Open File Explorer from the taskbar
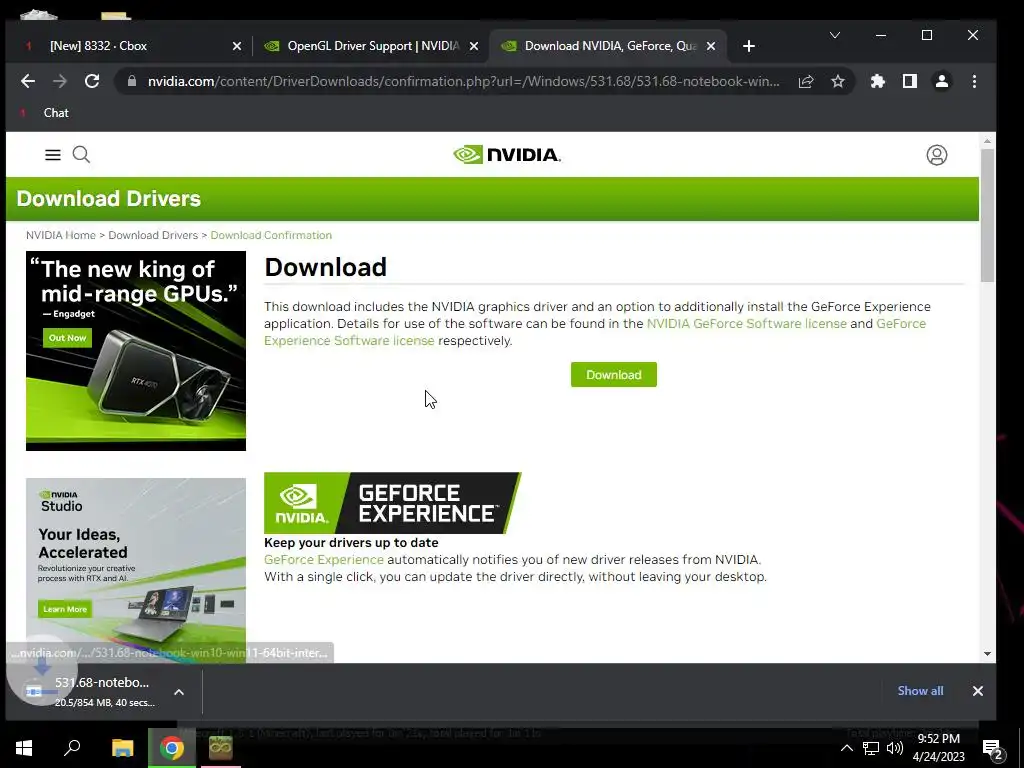Viewport: 1024px width, 768px height. (x=122, y=748)
